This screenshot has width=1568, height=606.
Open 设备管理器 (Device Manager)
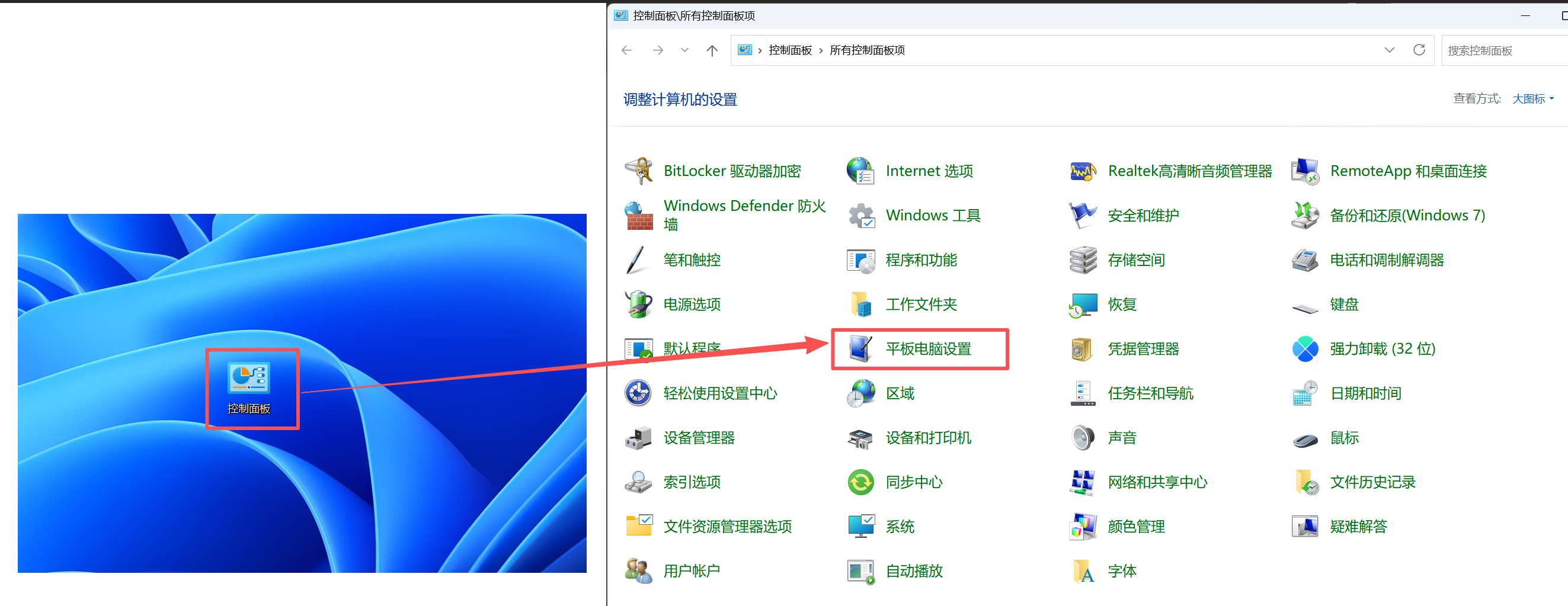(x=699, y=437)
